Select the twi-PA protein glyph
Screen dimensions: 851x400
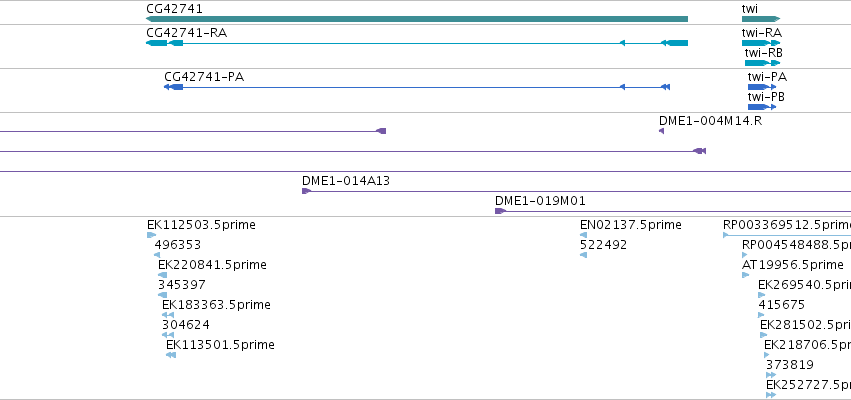coord(762,87)
